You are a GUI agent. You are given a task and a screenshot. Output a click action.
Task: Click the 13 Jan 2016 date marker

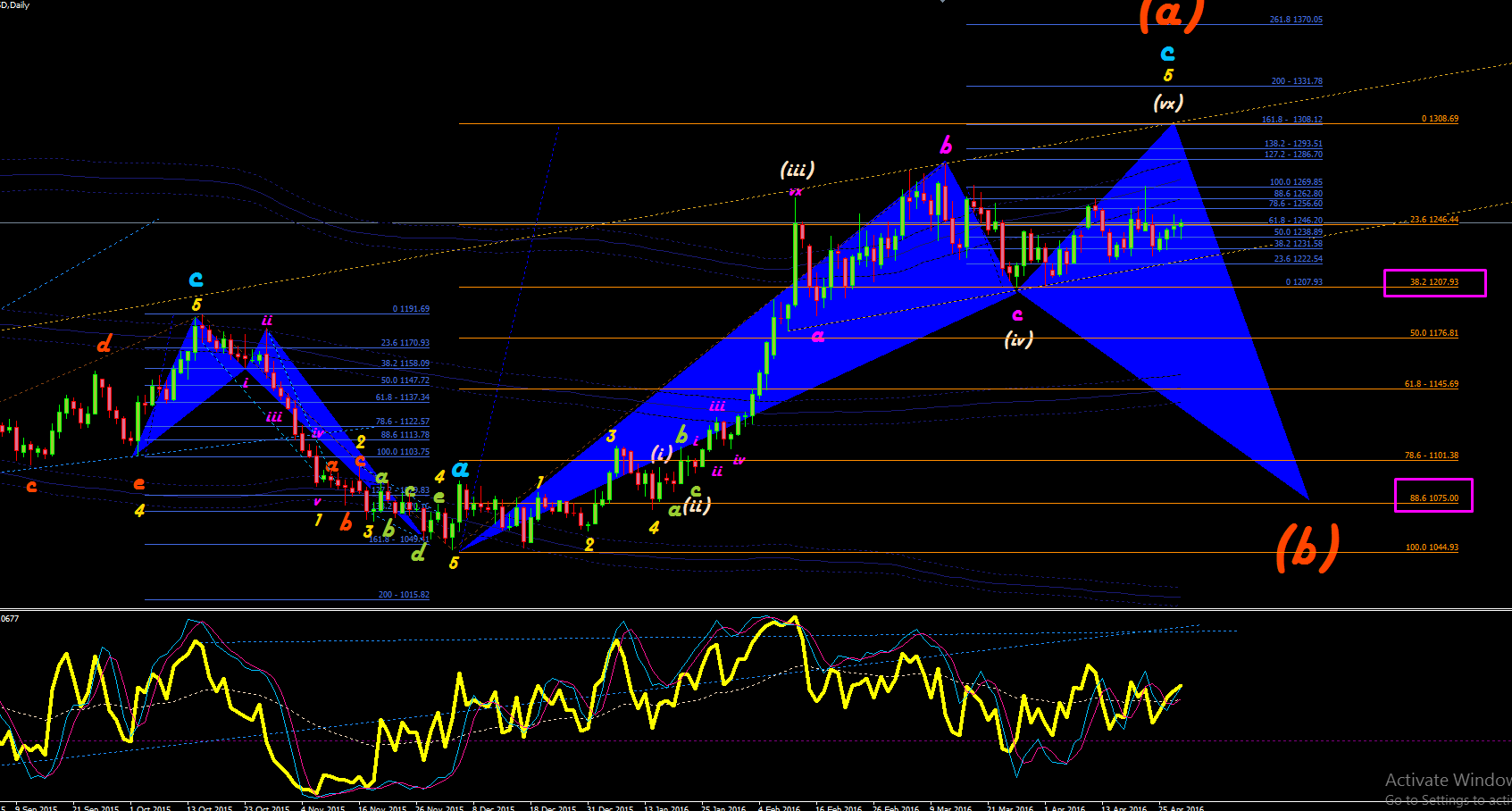coord(666,807)
